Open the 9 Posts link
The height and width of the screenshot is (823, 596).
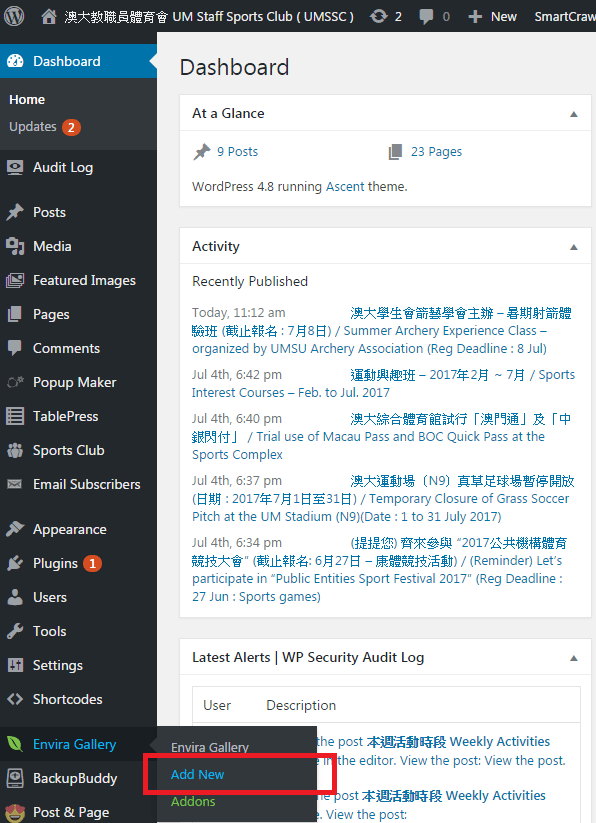coord(237,152)
